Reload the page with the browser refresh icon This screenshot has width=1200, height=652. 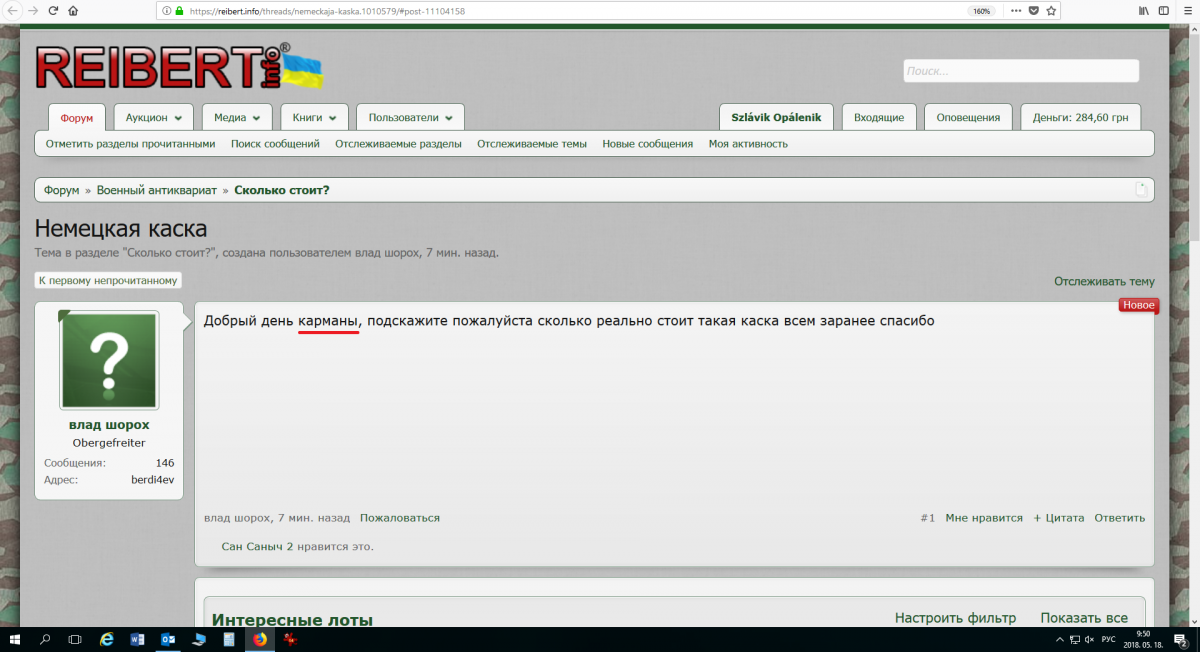(x=53, y=11)
